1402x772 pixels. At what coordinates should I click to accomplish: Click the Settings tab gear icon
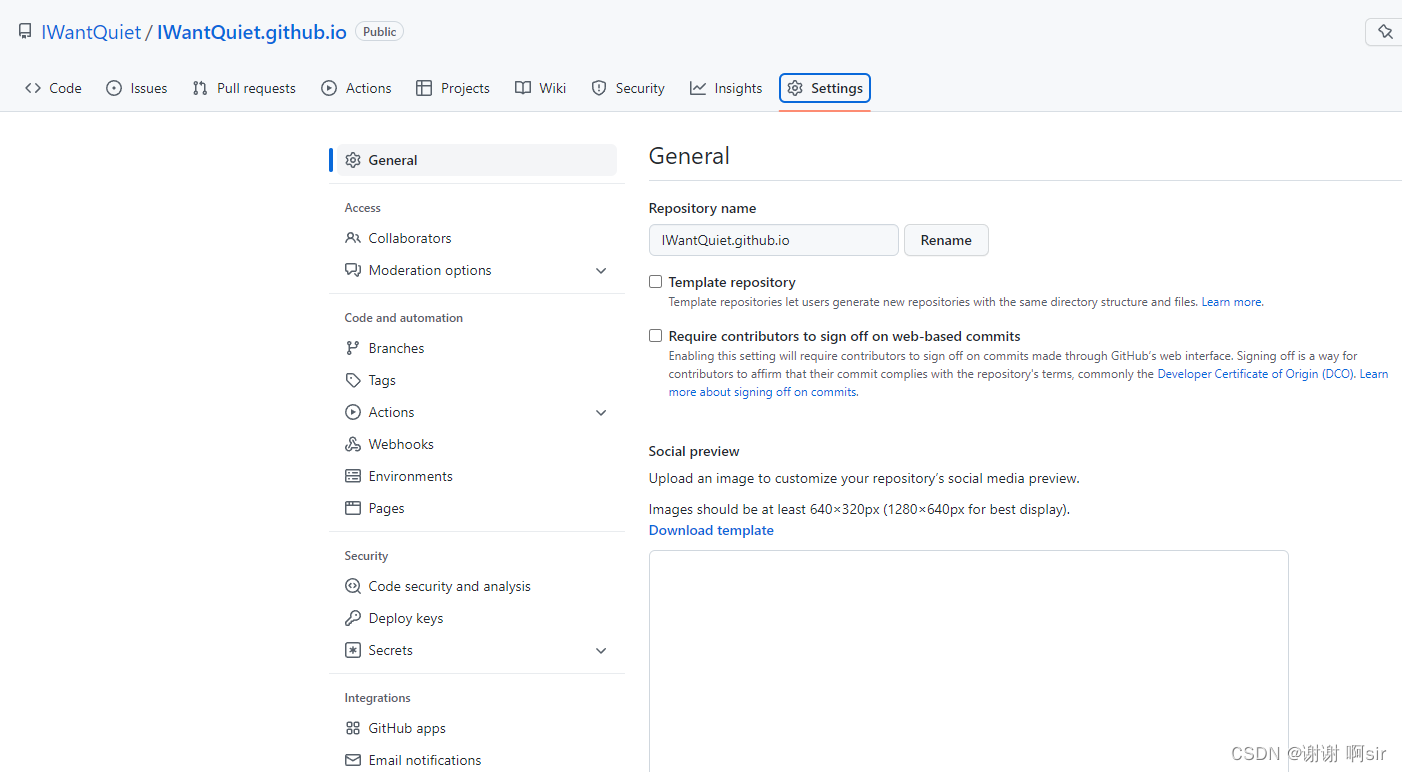795,88
